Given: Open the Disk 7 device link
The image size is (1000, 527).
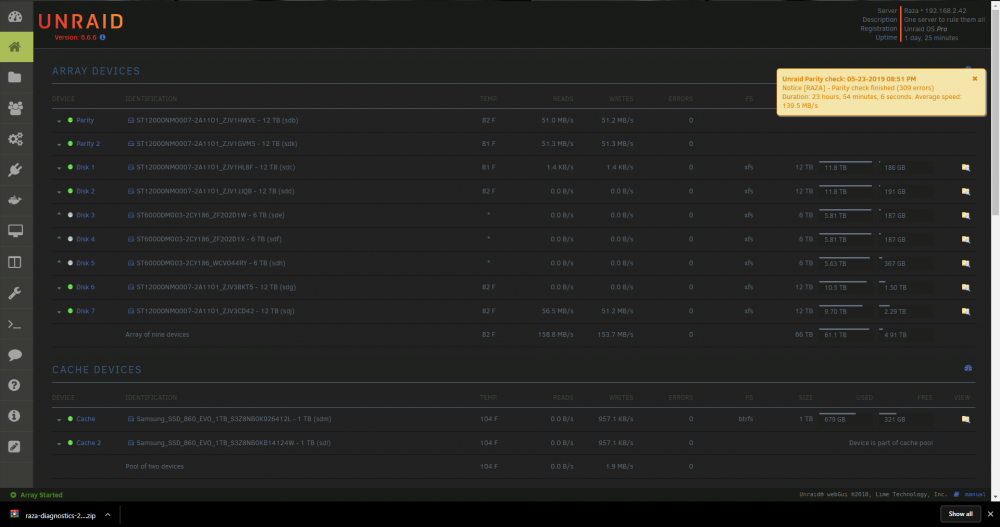Looking at the screenshot, I should (85, 311).
